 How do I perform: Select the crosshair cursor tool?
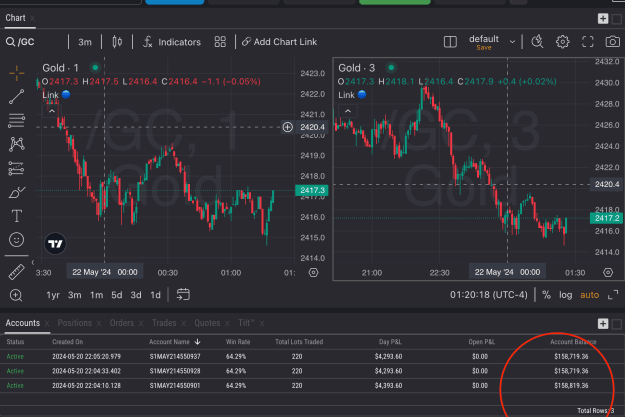16,73
